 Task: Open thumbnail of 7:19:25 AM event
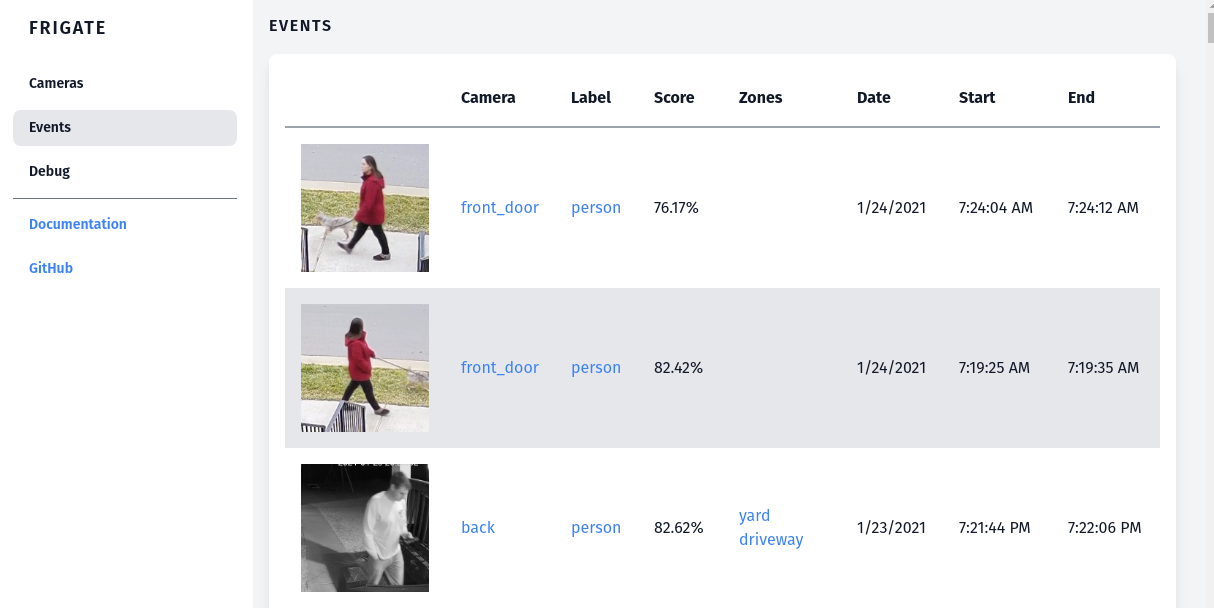tap(365, 368)
